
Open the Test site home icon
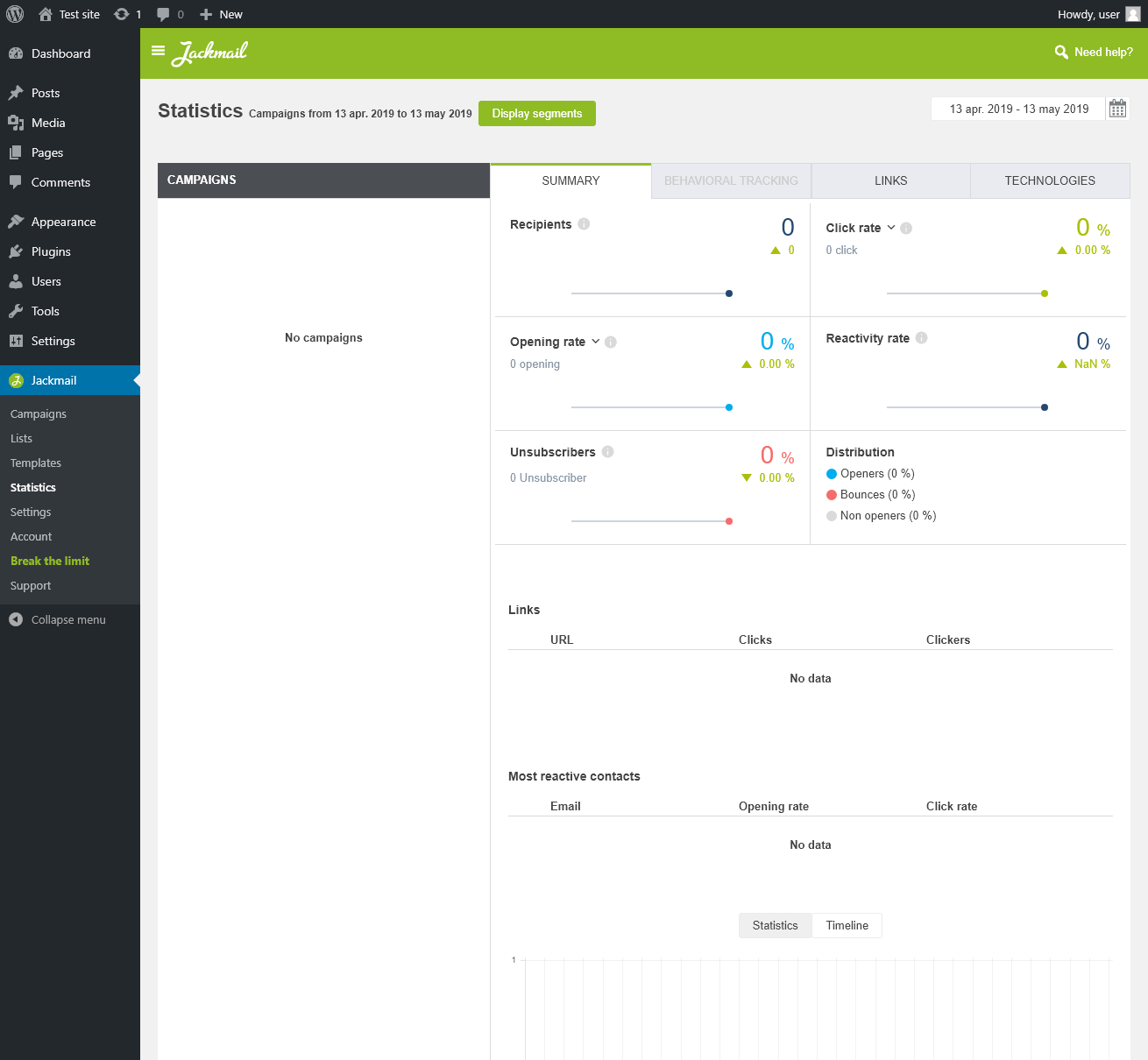pos(46,14)
